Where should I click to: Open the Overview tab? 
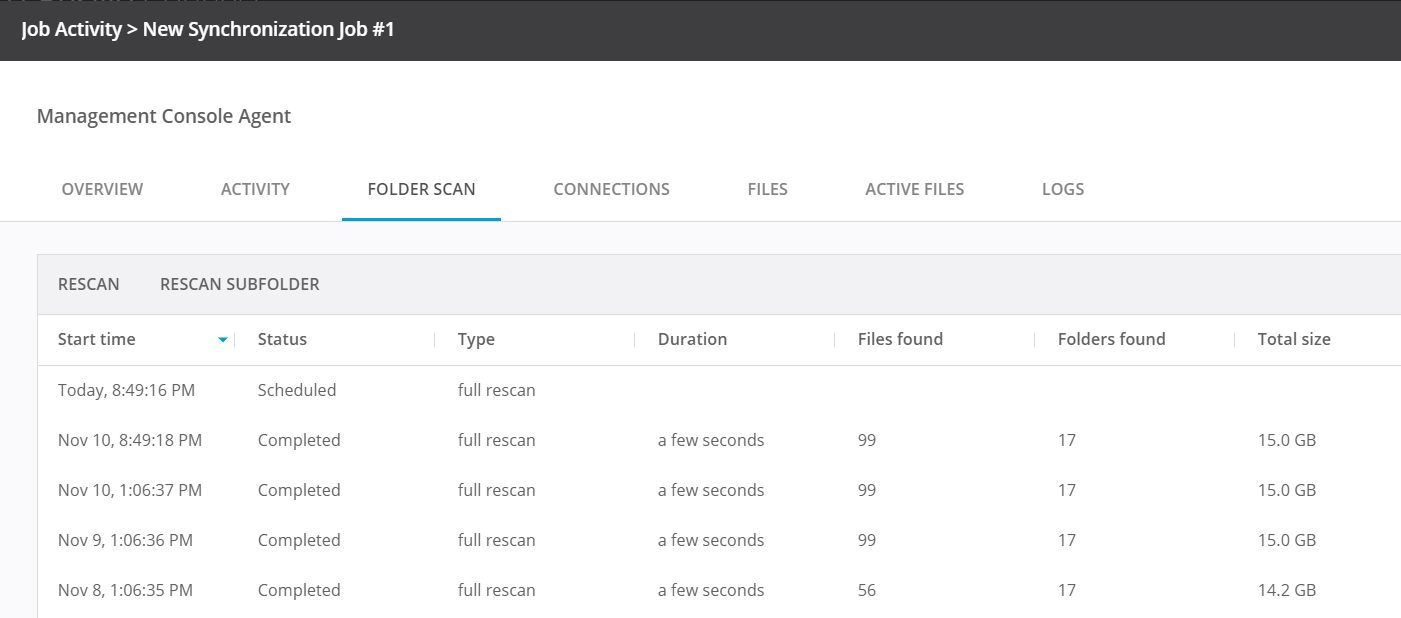(102, 189)
